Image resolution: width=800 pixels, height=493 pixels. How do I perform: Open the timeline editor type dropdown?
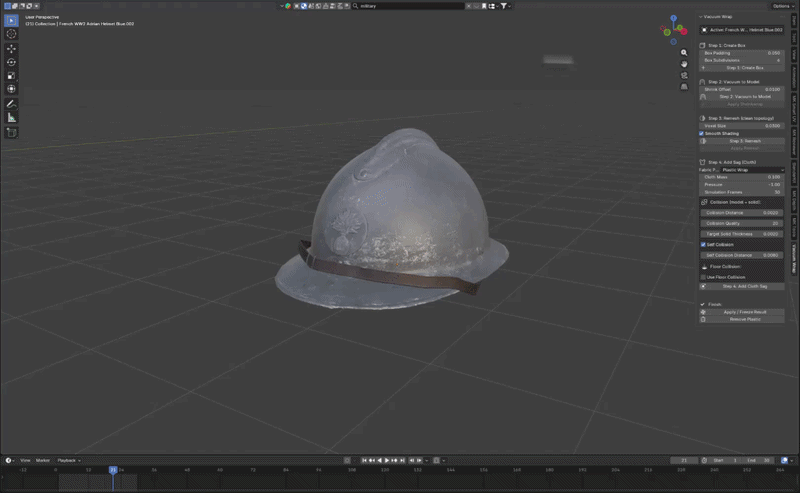point(10,460)
